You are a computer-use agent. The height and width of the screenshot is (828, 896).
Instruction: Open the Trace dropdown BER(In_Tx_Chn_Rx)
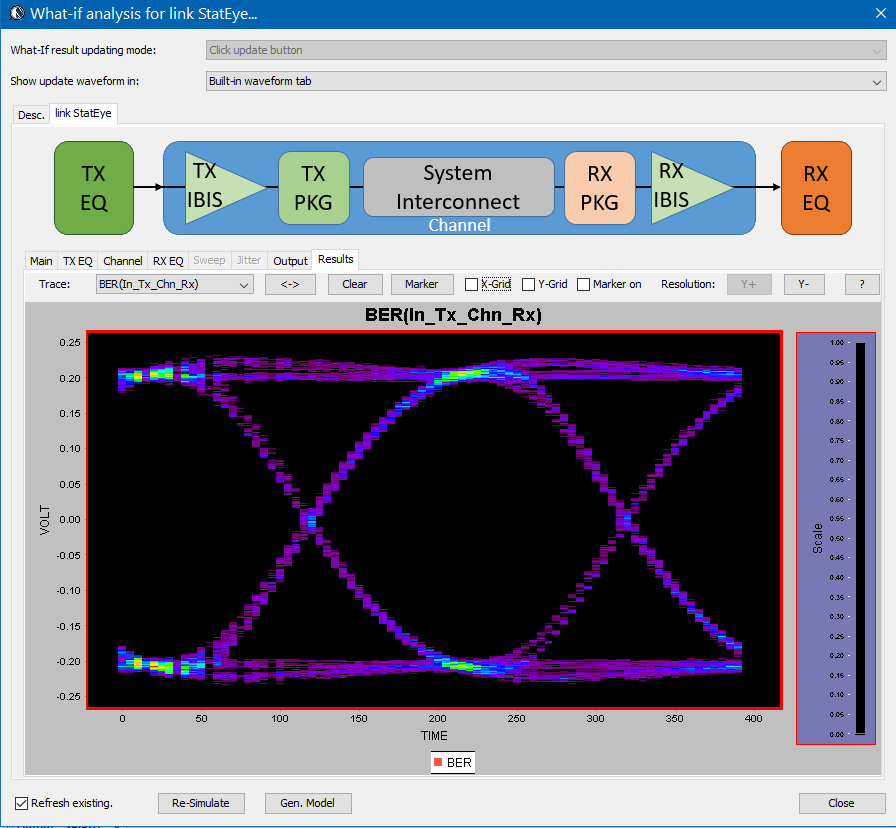[174, 284]
